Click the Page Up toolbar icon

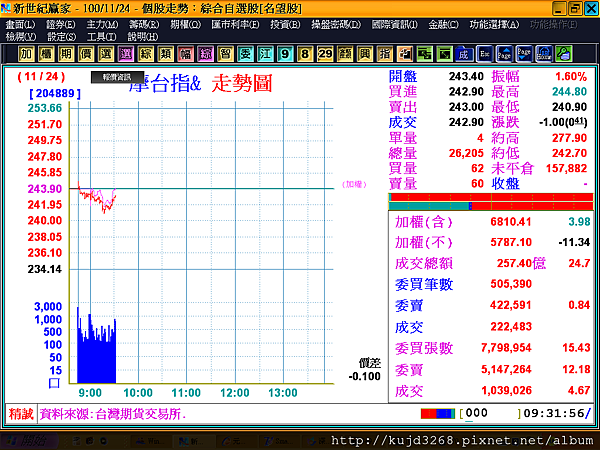504,54
